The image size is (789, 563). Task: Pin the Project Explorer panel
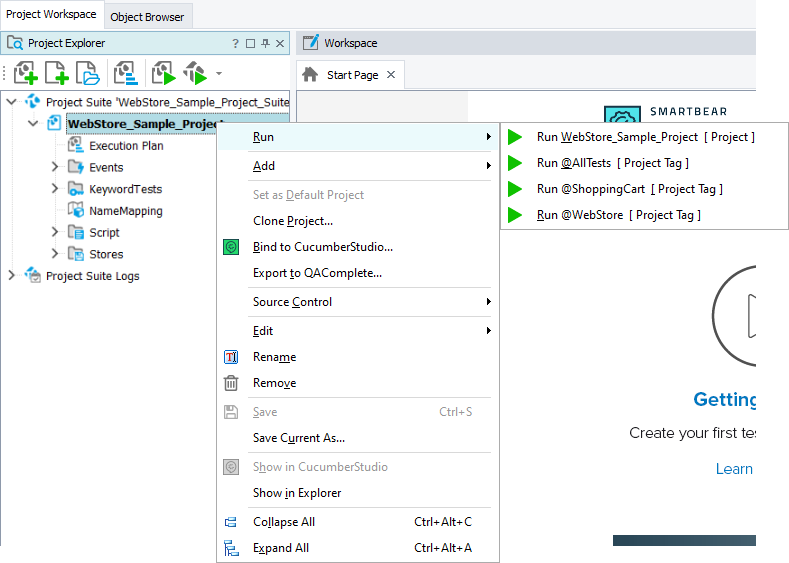(x=265, y=43)
